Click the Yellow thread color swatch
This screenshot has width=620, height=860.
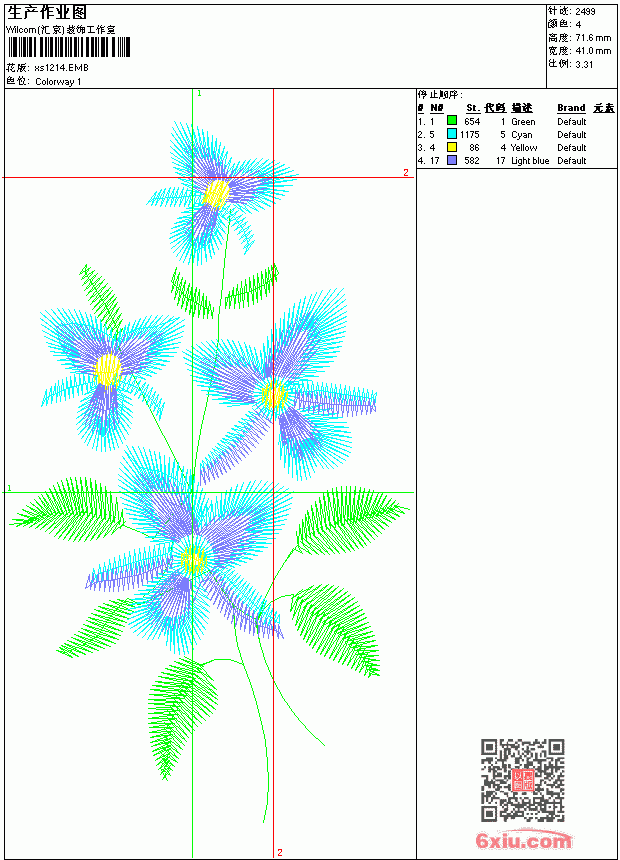452,147
